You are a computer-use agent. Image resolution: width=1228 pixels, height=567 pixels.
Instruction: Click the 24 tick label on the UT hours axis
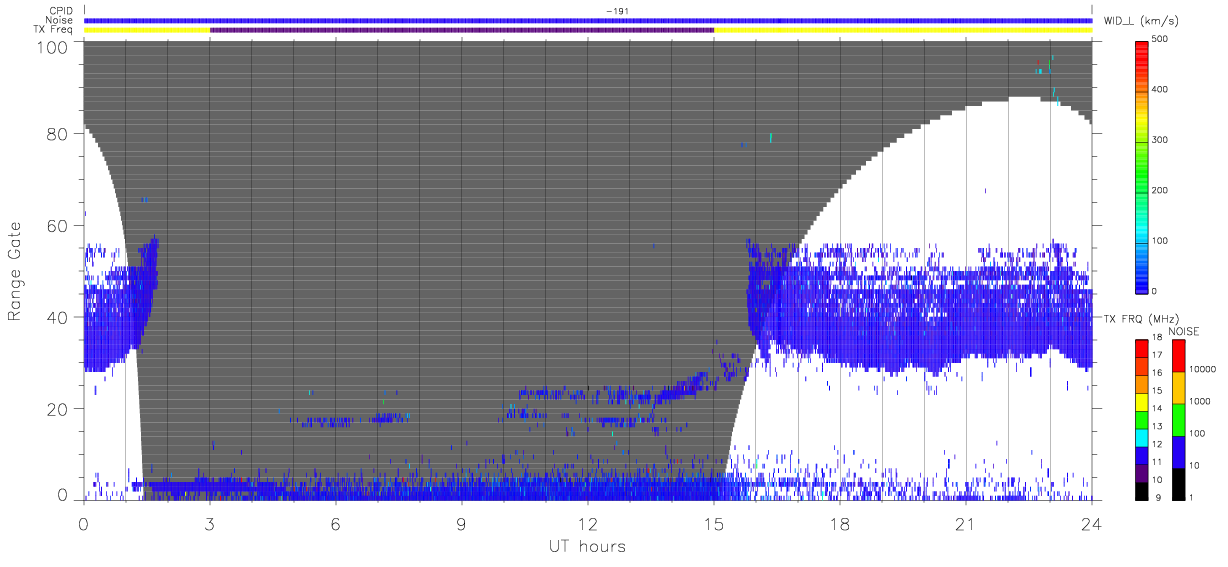click(1092, 523)
